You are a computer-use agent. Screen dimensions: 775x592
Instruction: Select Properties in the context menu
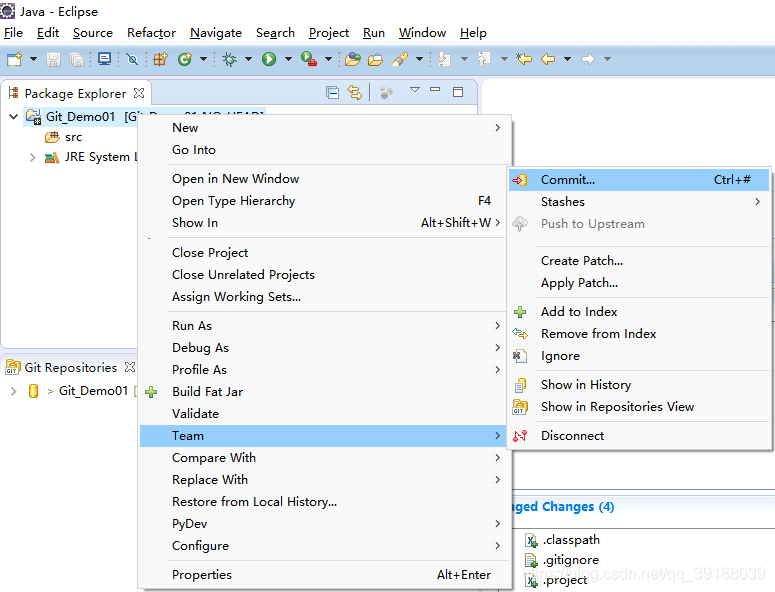pos(324,575)
